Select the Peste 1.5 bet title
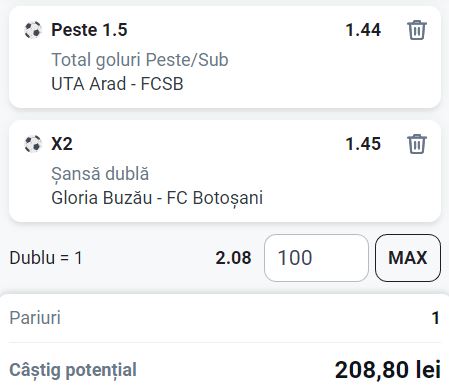This screenshot has height=385, width=449. pyautogui.click(x=89, y=30)
